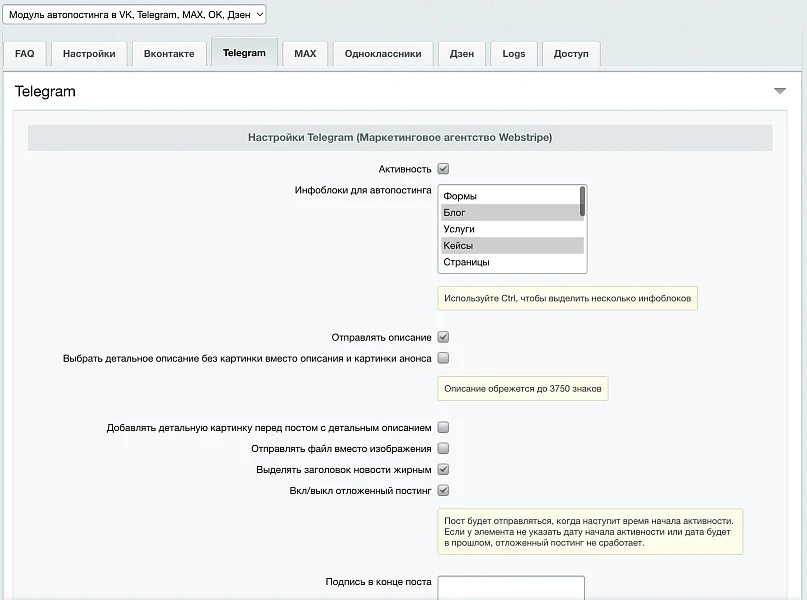
Task: Switch to the FAQ tab
Action: click(x=25, y=54)
